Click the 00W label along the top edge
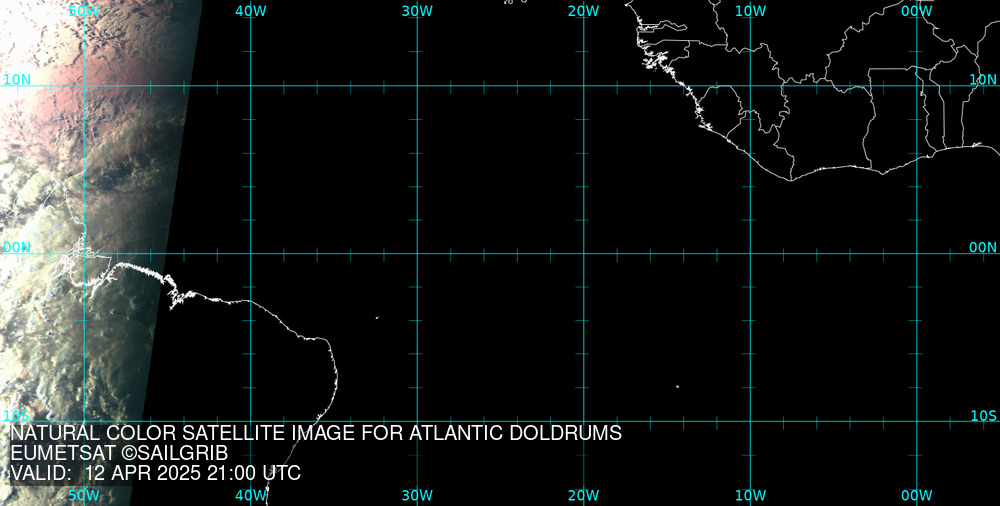This screenshot has height=506, width=1000. click(x=917, y=11)
